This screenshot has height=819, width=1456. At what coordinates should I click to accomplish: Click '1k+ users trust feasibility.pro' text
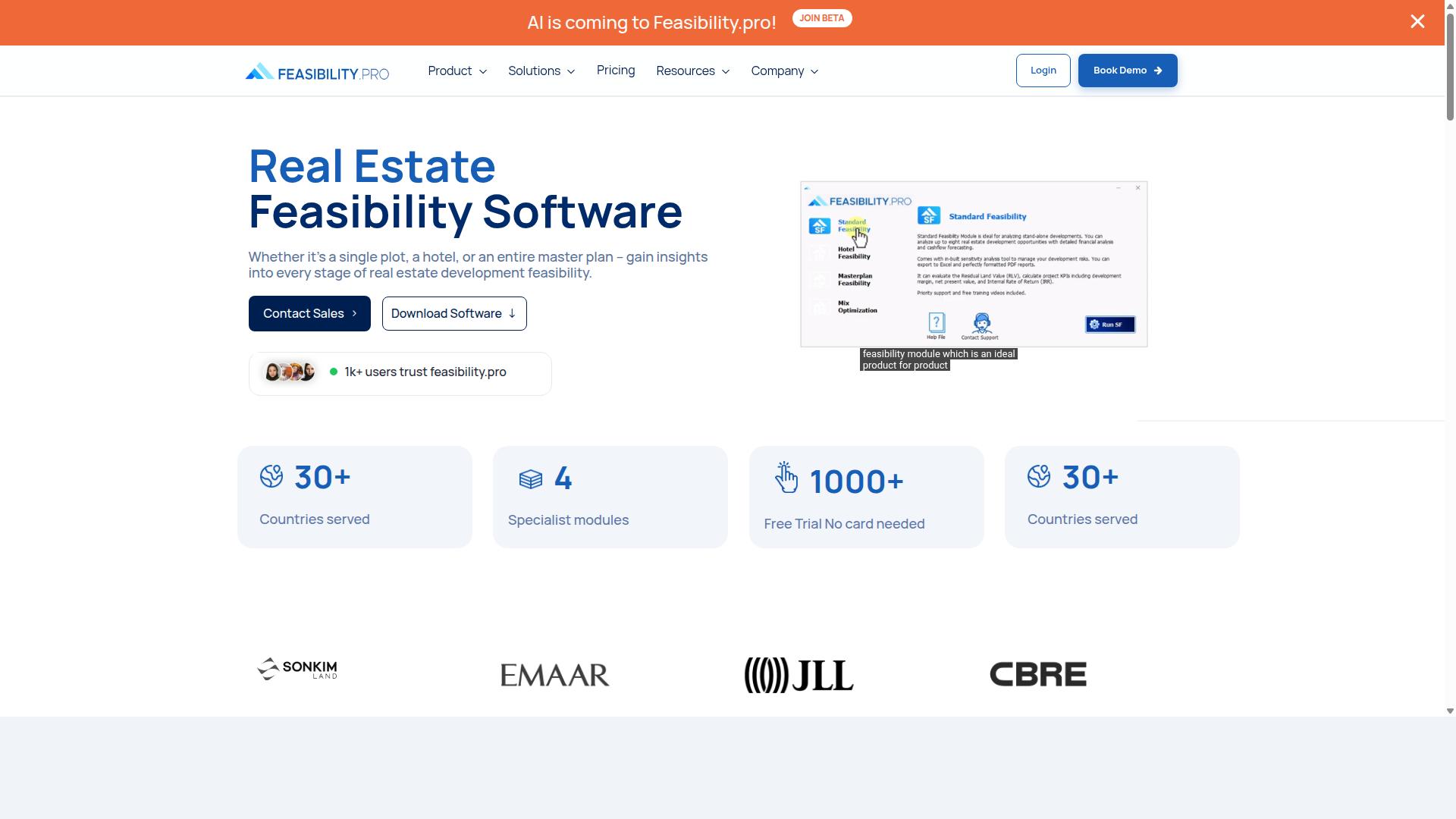tap(425, 372)
